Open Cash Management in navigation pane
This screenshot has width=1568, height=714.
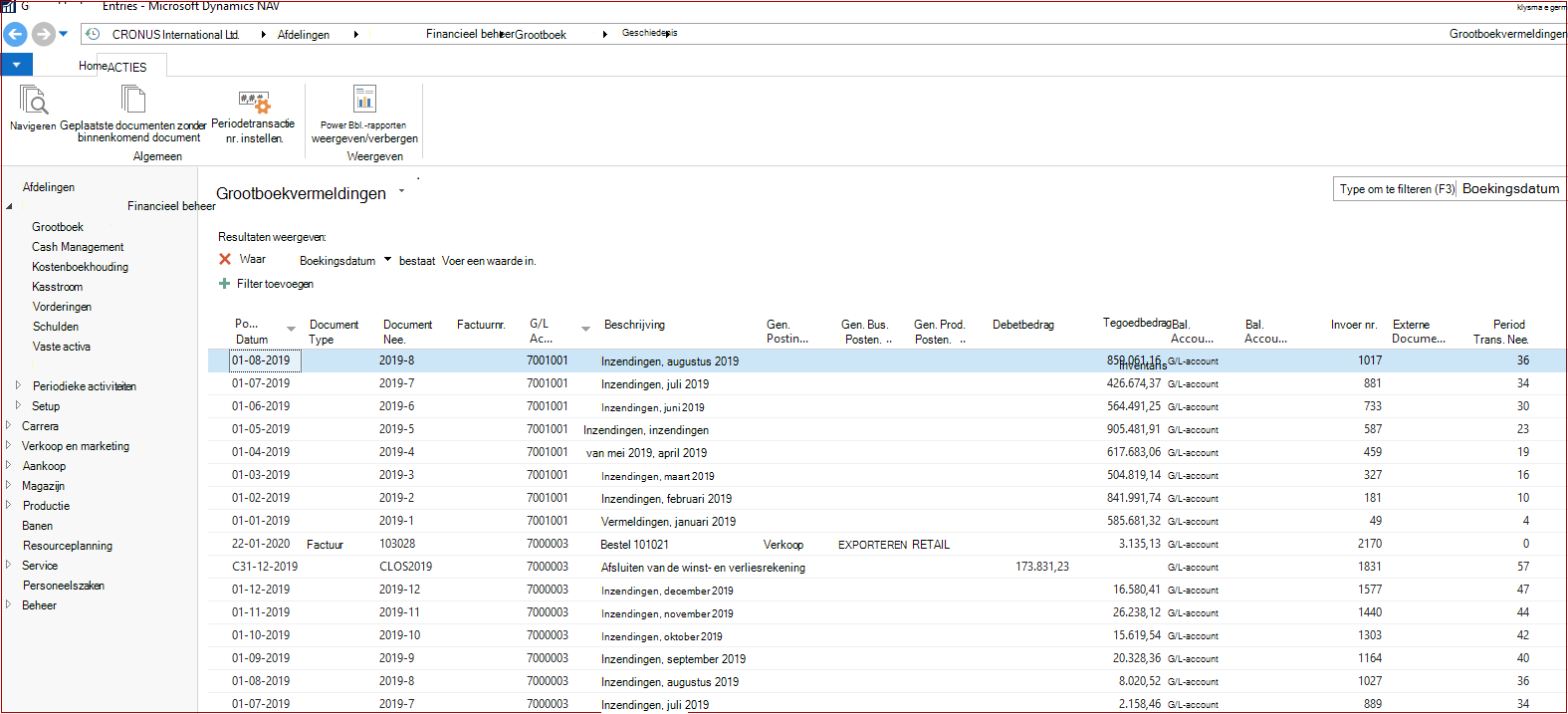78,247
